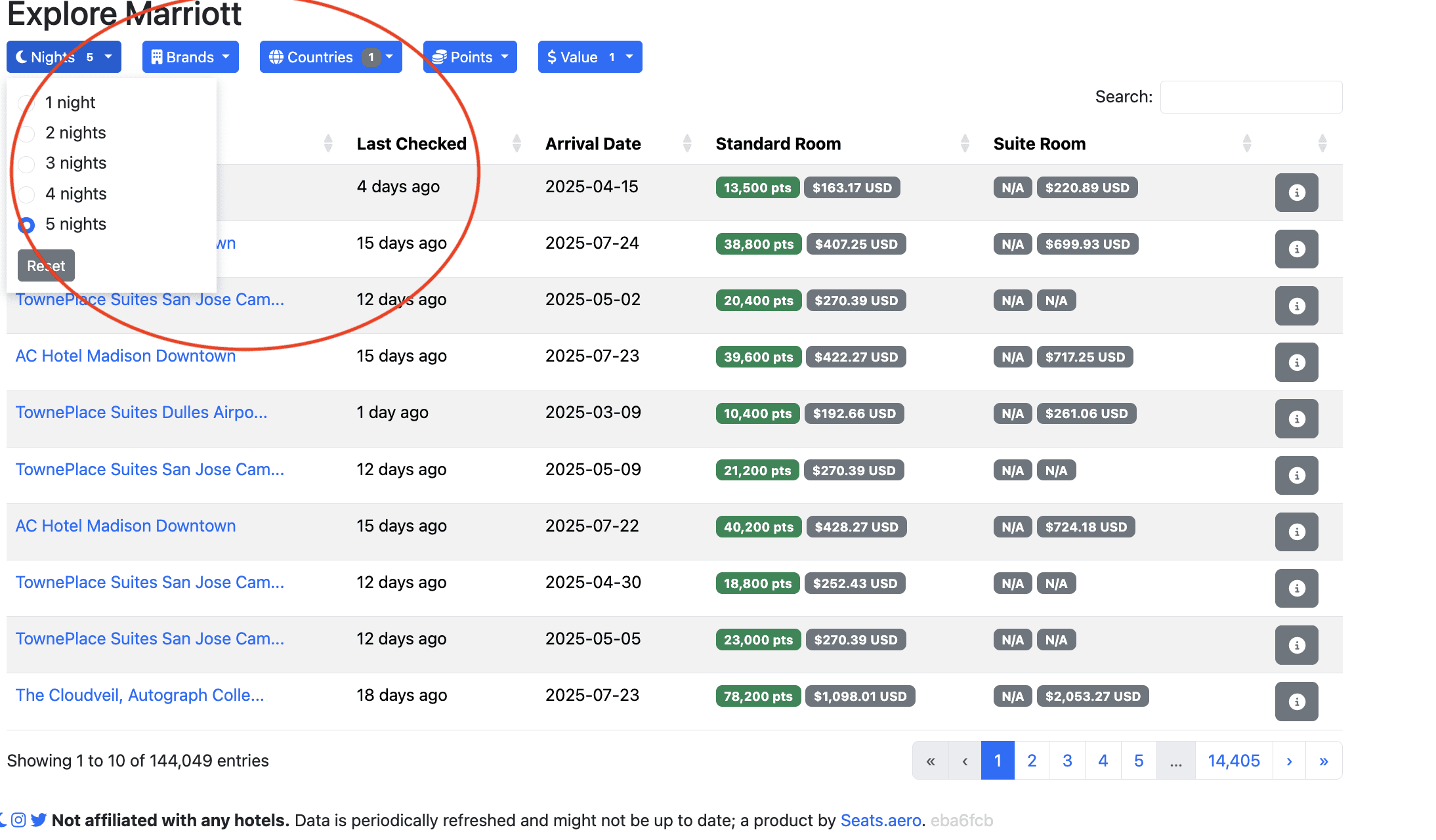
Task: Go to results page 2
Action: pyautogui.click(x=1032, y=761)
